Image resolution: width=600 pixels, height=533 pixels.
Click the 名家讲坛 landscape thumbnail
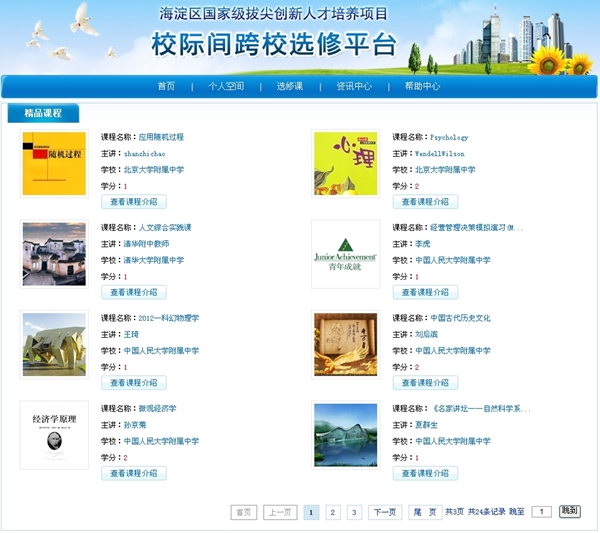click(x=346, y=435)
